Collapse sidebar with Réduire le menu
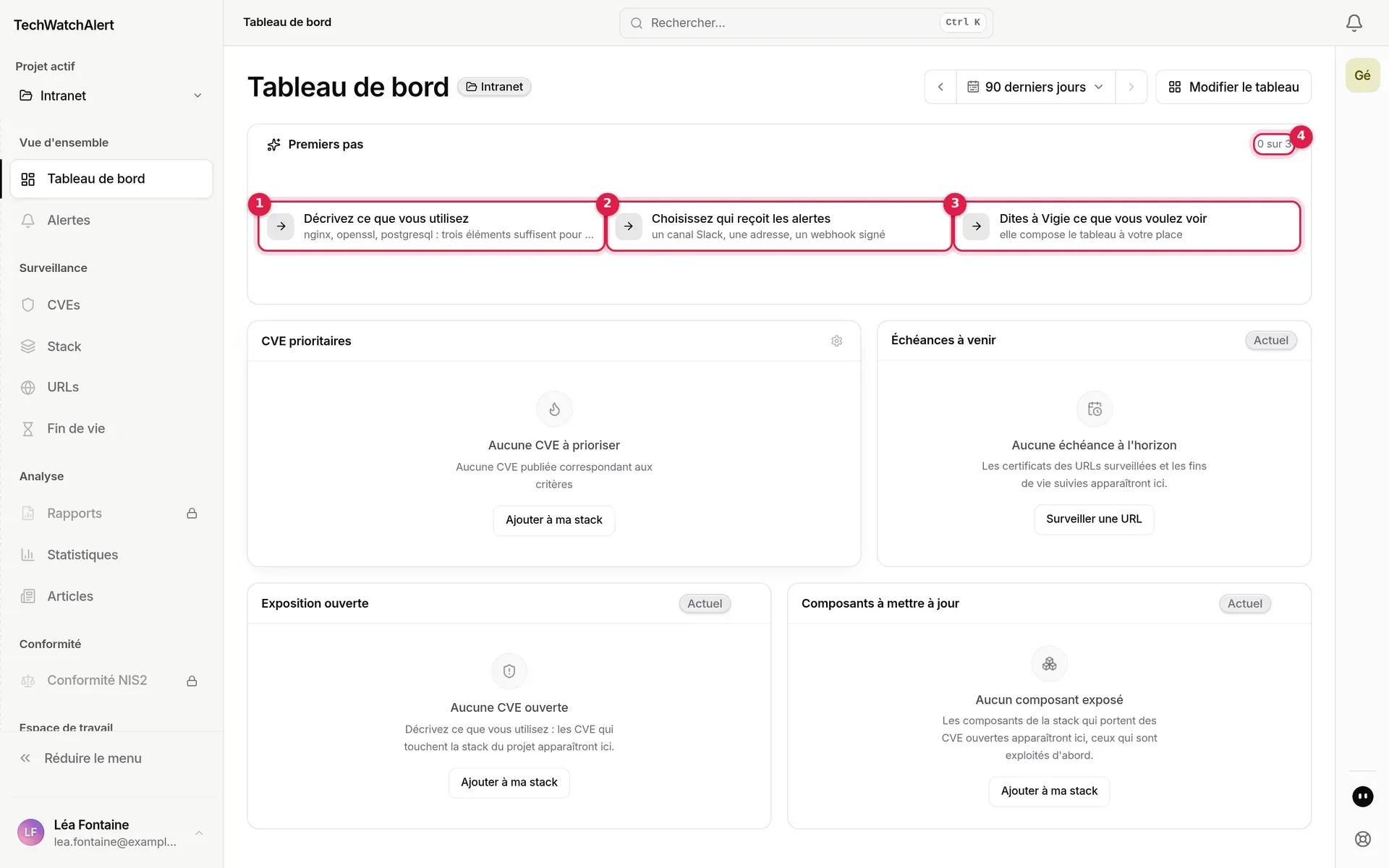This screenshot has width=1389, height=868. coord(80,758)
